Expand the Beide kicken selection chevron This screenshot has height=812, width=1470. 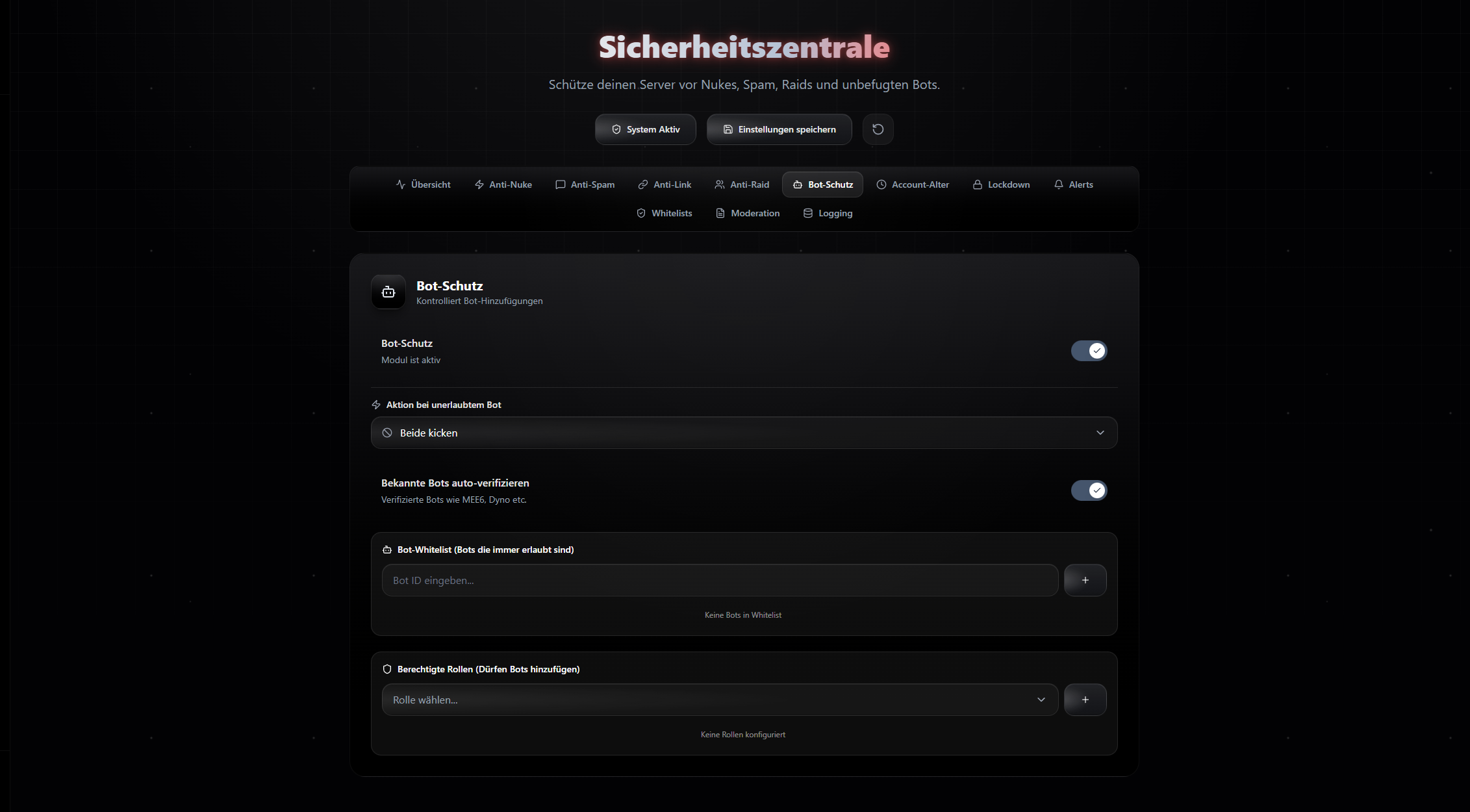pos(1100,432)
